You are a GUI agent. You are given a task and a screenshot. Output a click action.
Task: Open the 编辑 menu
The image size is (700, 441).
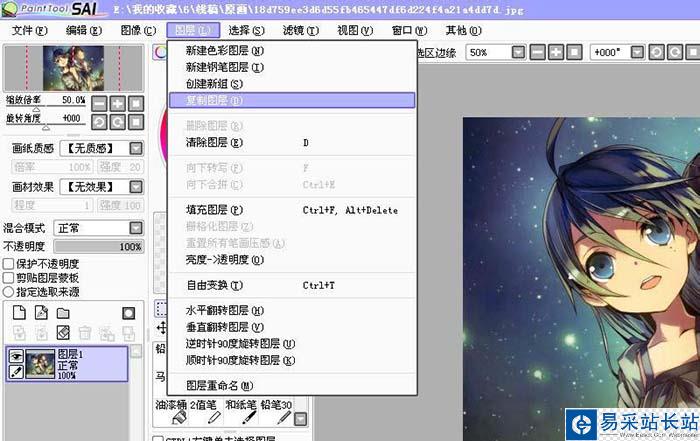(x=84, y=30)
